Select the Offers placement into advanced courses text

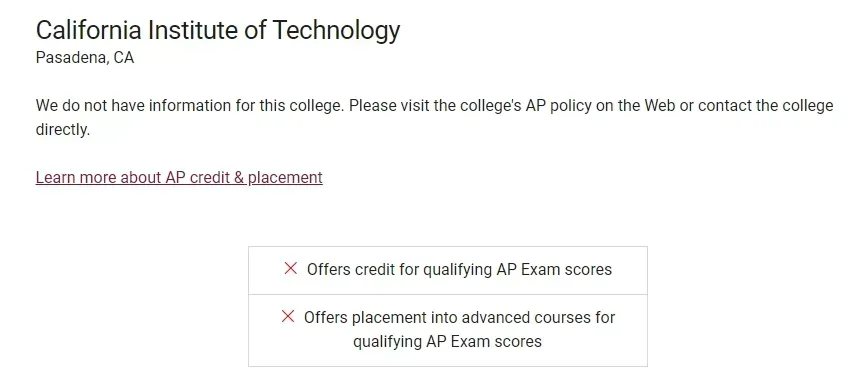(x=459, y=329)
